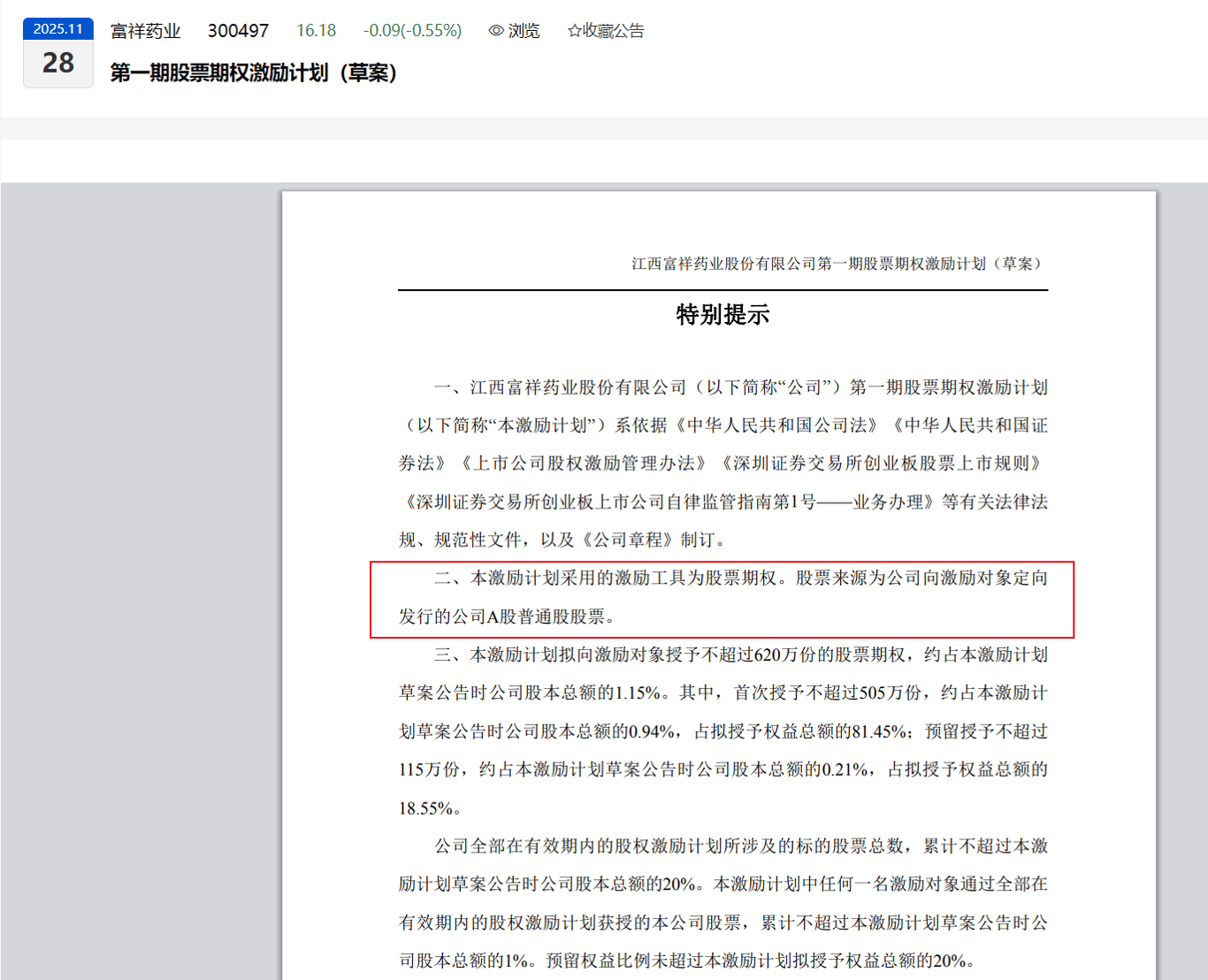This screenshot has height=980, width=1208.
Task: Click the stock code 300497
Action: (x=238, y=31)
